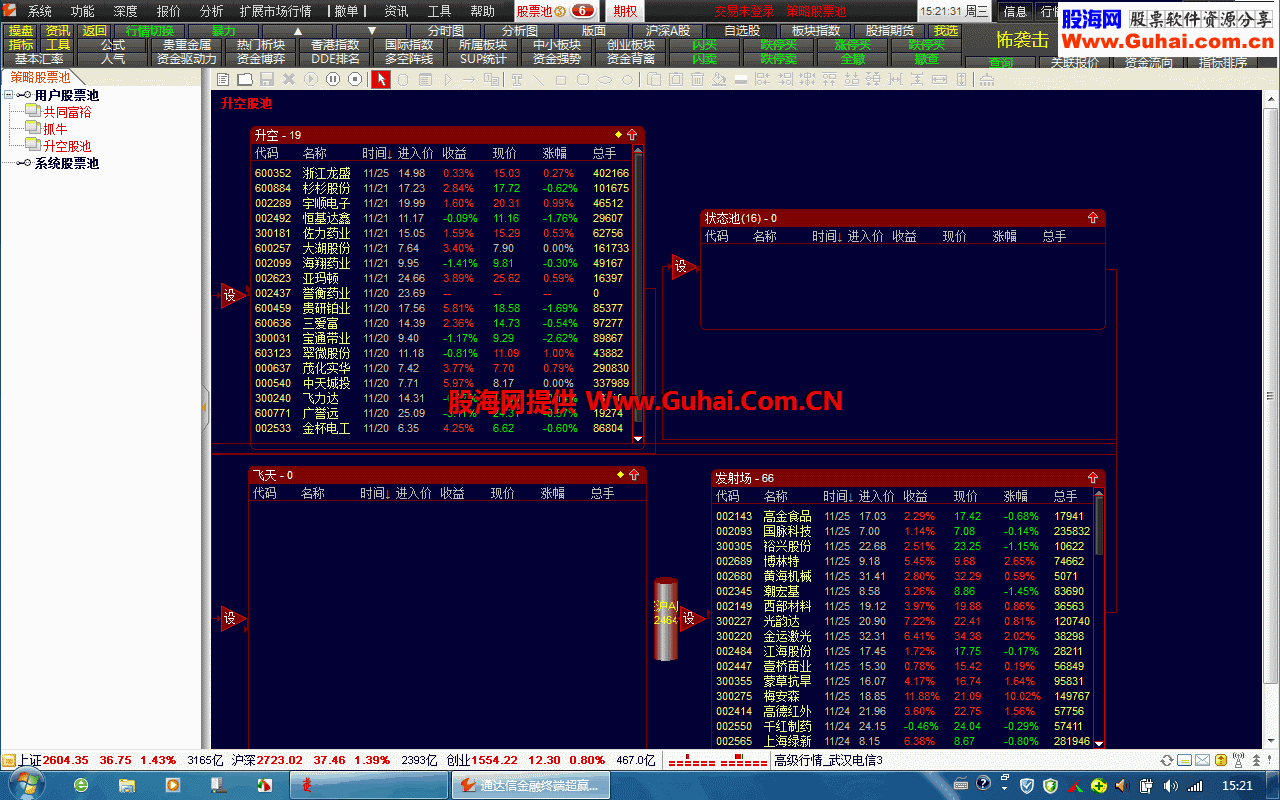Screen dimensions: 1280x800
Task: Click the up triangle toolbar button
Action: tap(297, 31)
